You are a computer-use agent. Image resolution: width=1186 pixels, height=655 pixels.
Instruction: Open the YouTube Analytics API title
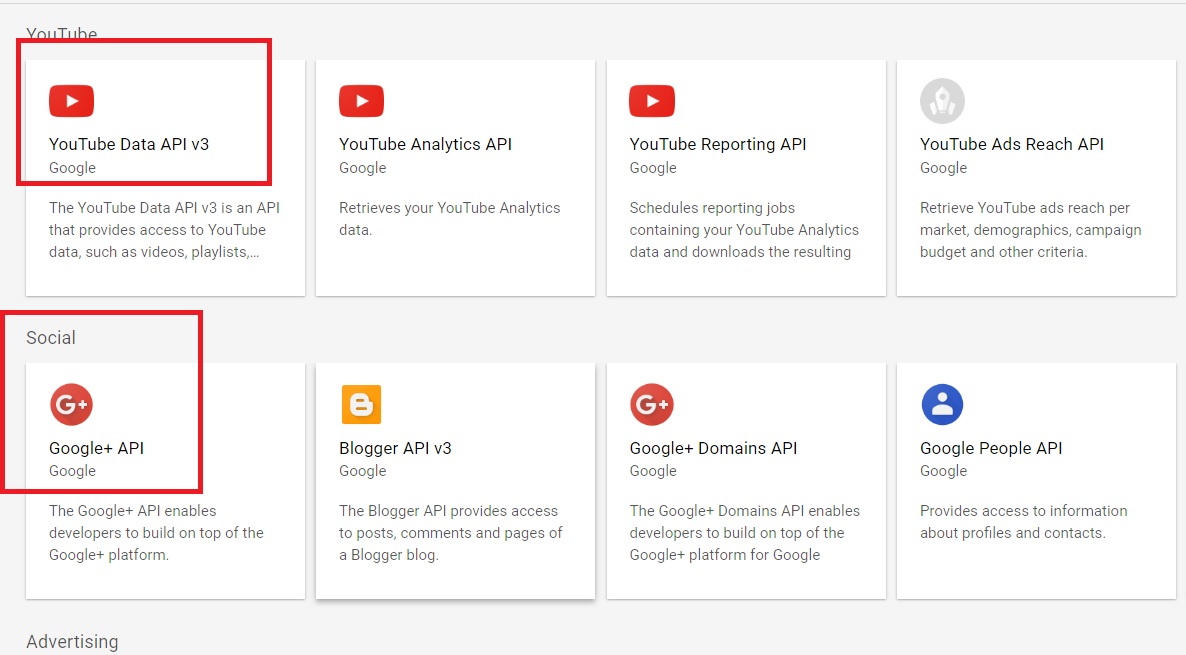tap(425, 144)
